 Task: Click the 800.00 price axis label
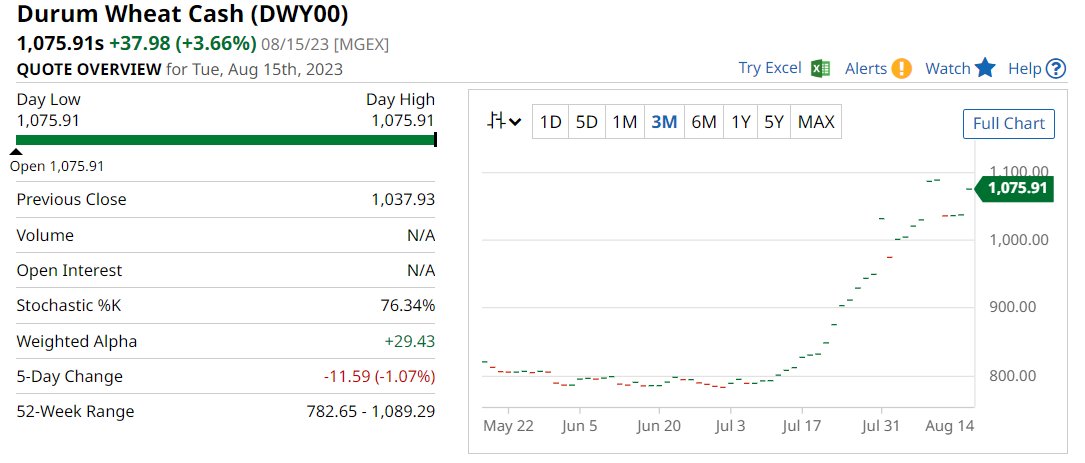[x=1011, y=376]
